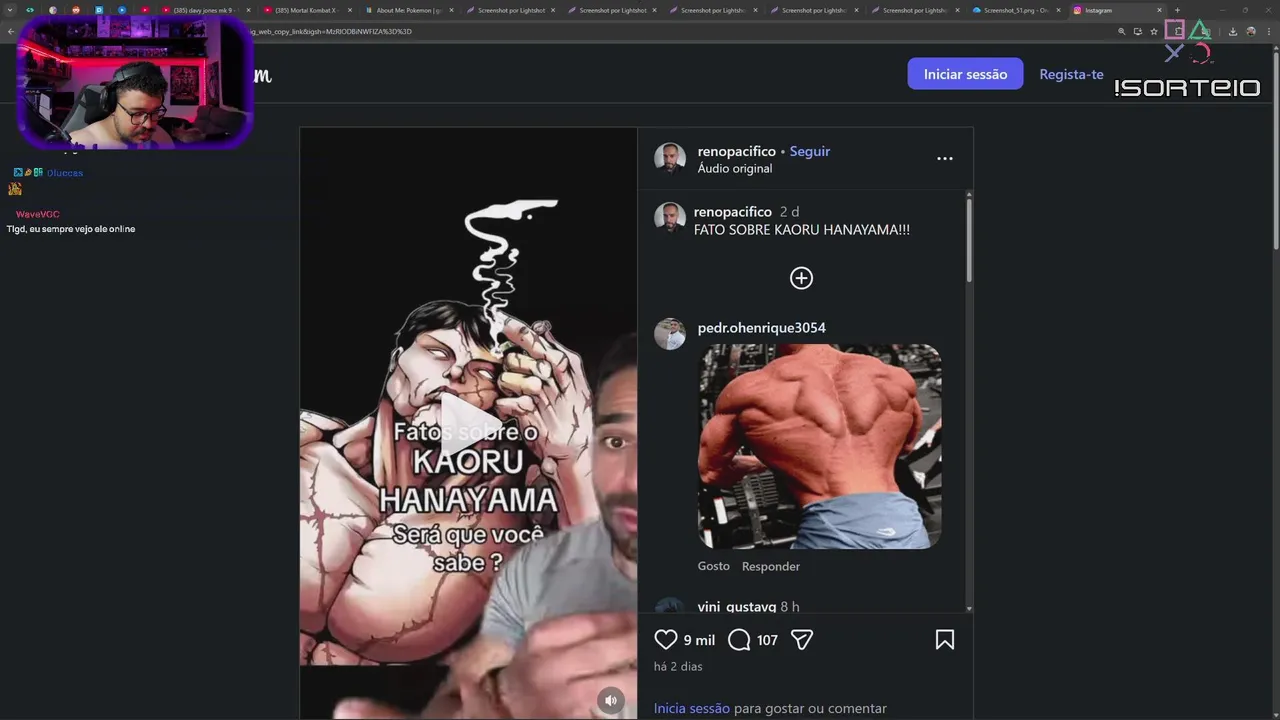Click the 107 comments count

(767, 640)
